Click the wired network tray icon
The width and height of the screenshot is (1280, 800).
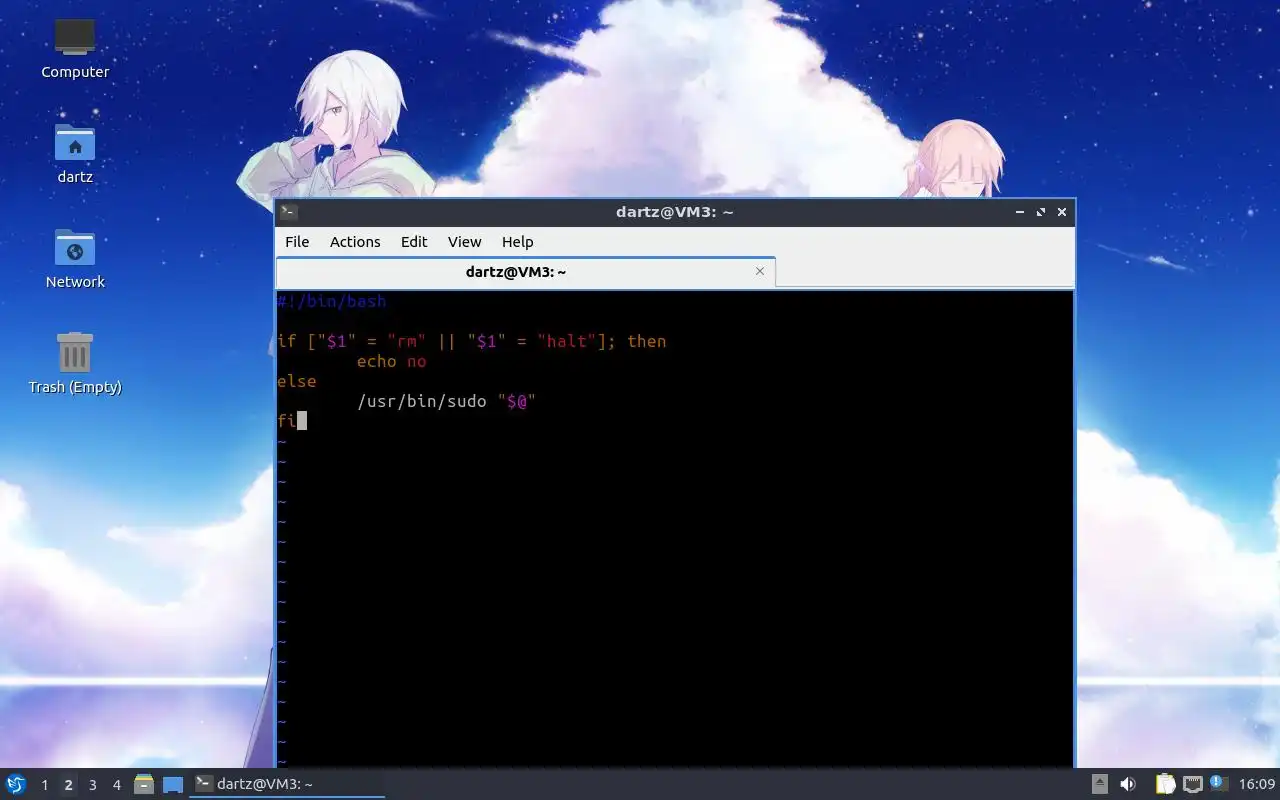1192,784
